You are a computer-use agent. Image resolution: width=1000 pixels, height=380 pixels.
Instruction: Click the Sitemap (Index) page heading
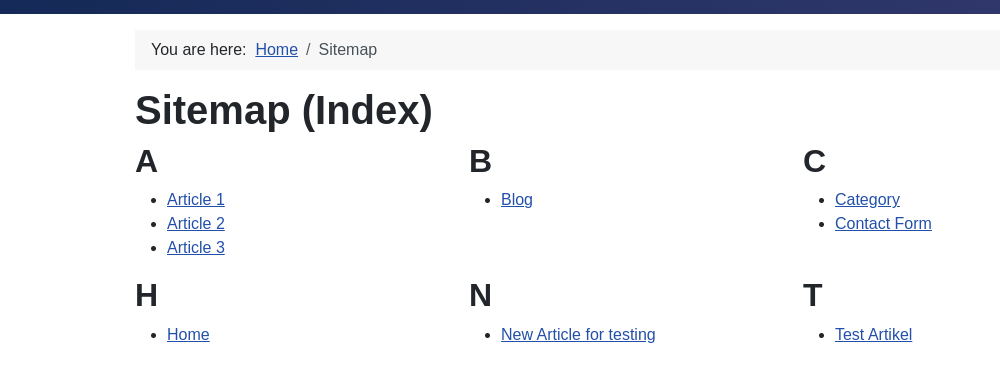click(284, 110)
